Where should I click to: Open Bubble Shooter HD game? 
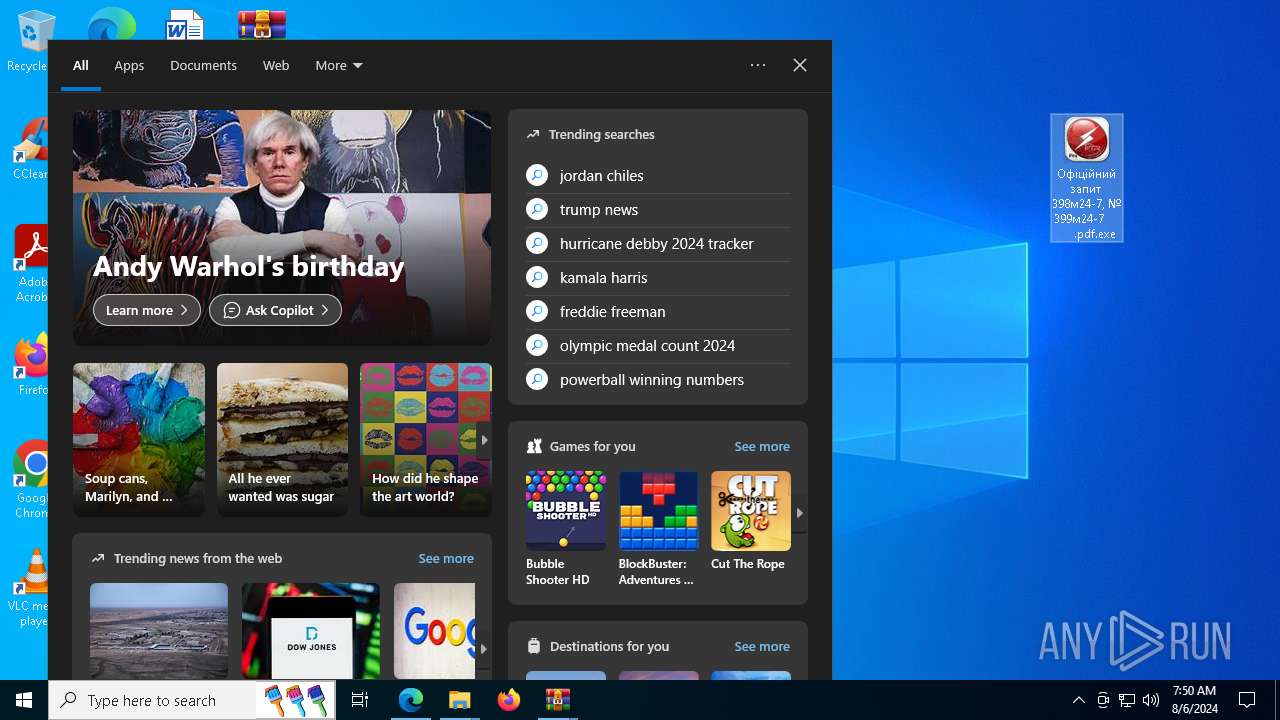point(566,529)
